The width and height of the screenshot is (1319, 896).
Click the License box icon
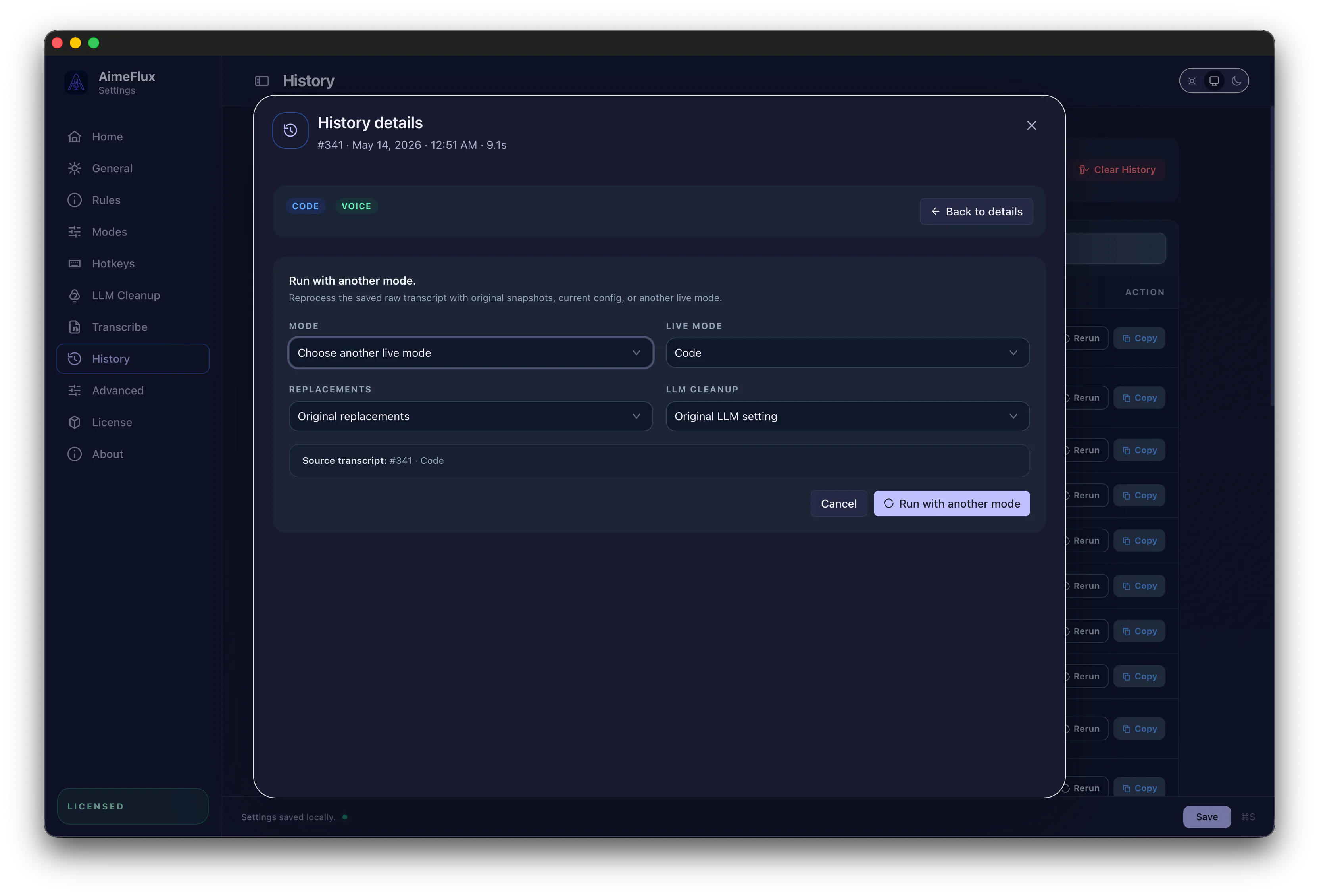pyautogui.click(x=74, y=423)
